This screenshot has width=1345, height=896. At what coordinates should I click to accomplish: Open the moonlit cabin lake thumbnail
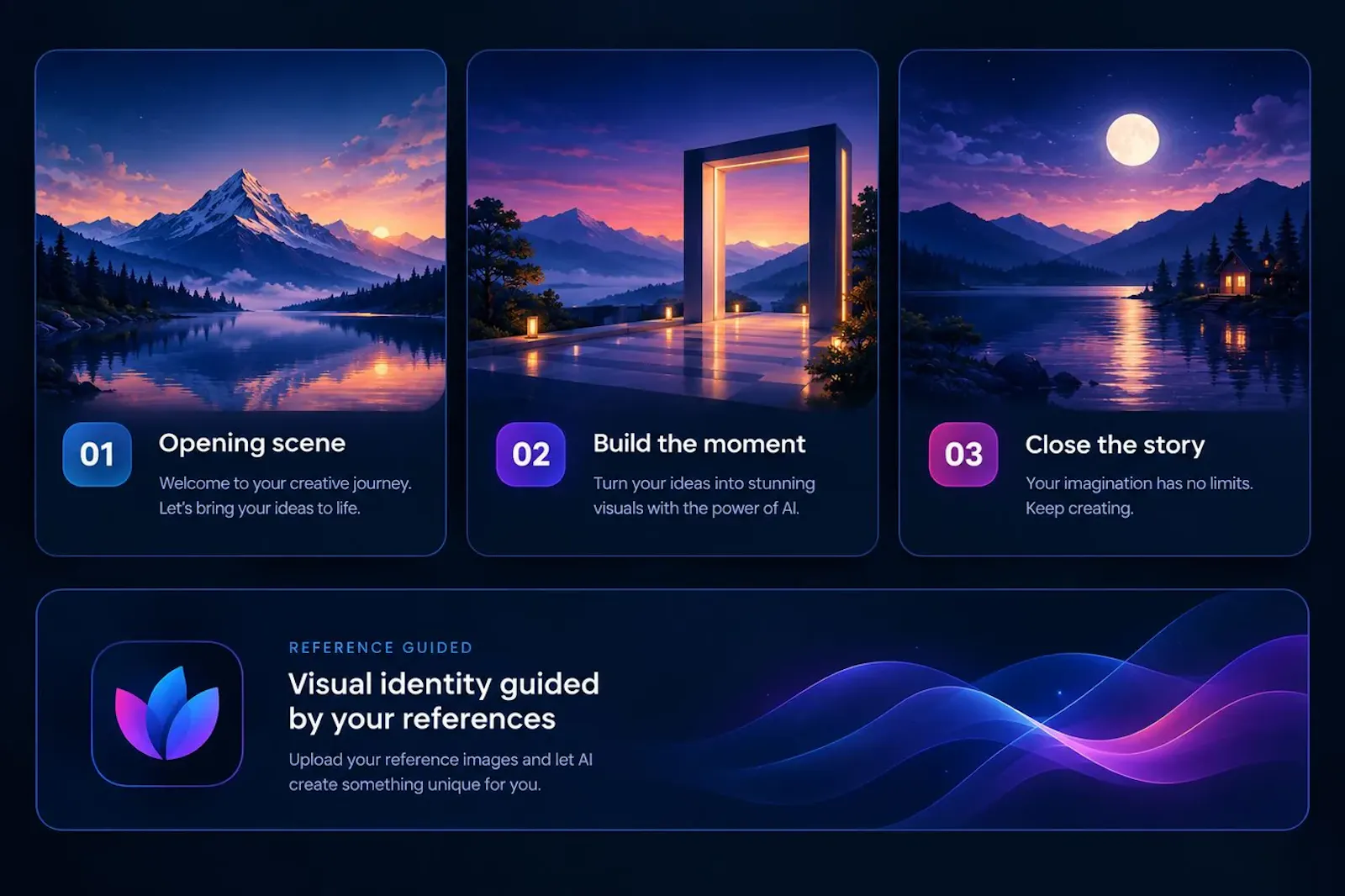click(x=1105, y=231)
